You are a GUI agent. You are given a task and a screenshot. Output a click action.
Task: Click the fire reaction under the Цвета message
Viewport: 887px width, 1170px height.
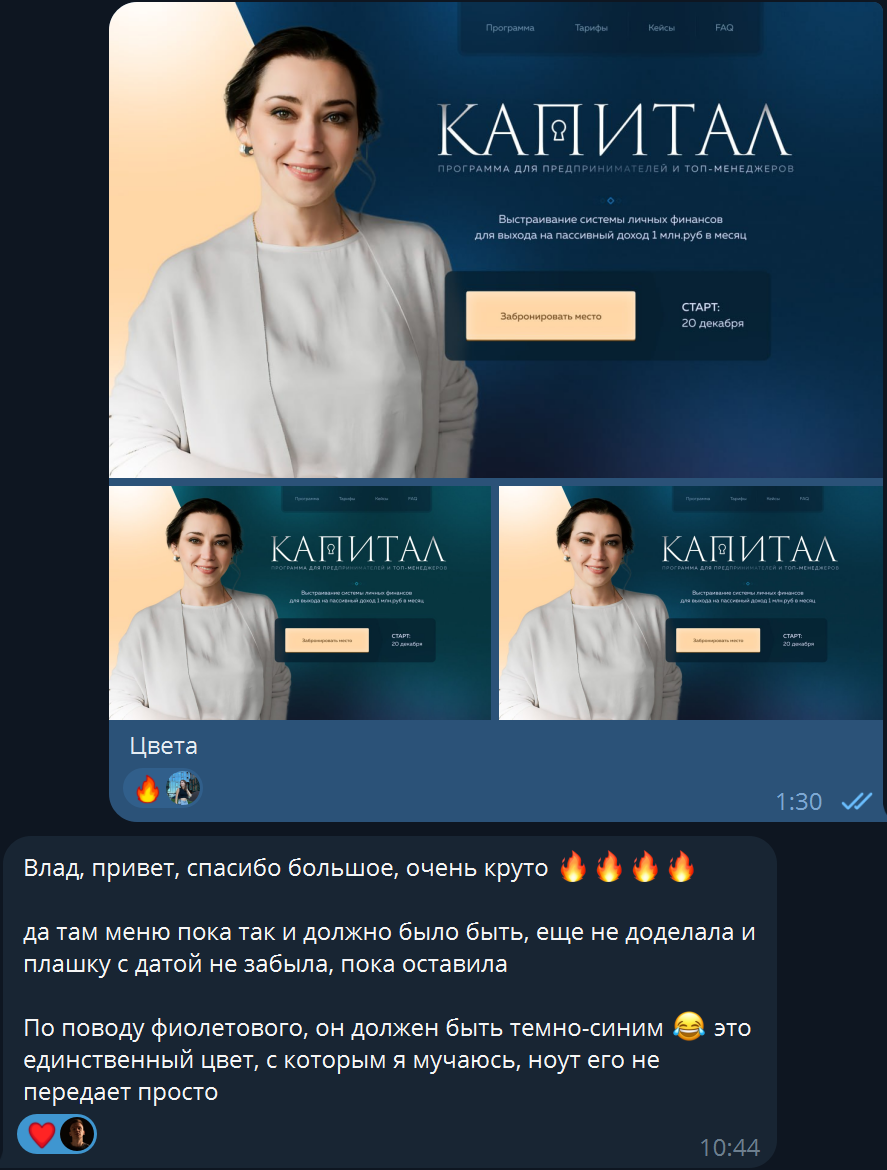[x=148, y=789]
